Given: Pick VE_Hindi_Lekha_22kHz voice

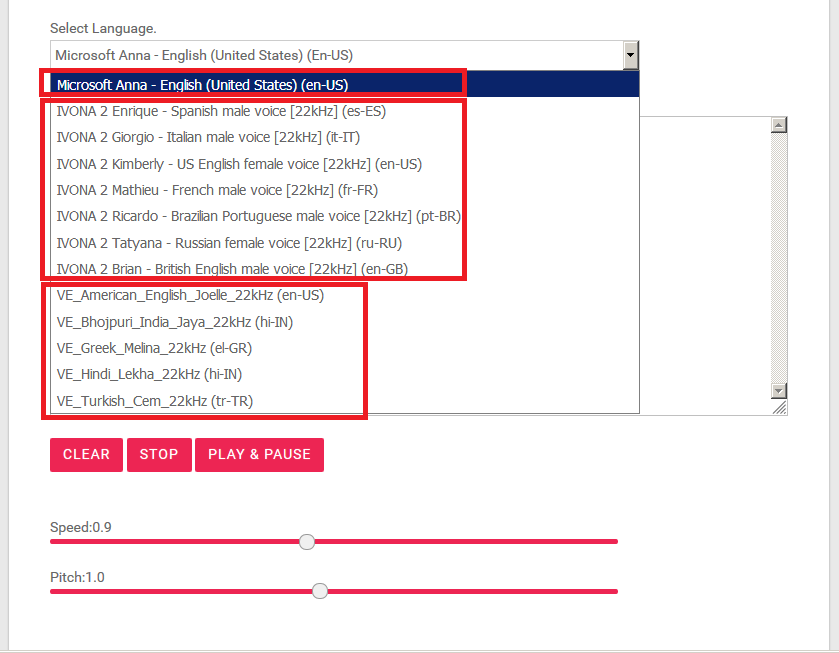Looking at the screenshot, I should pos(345,374).
